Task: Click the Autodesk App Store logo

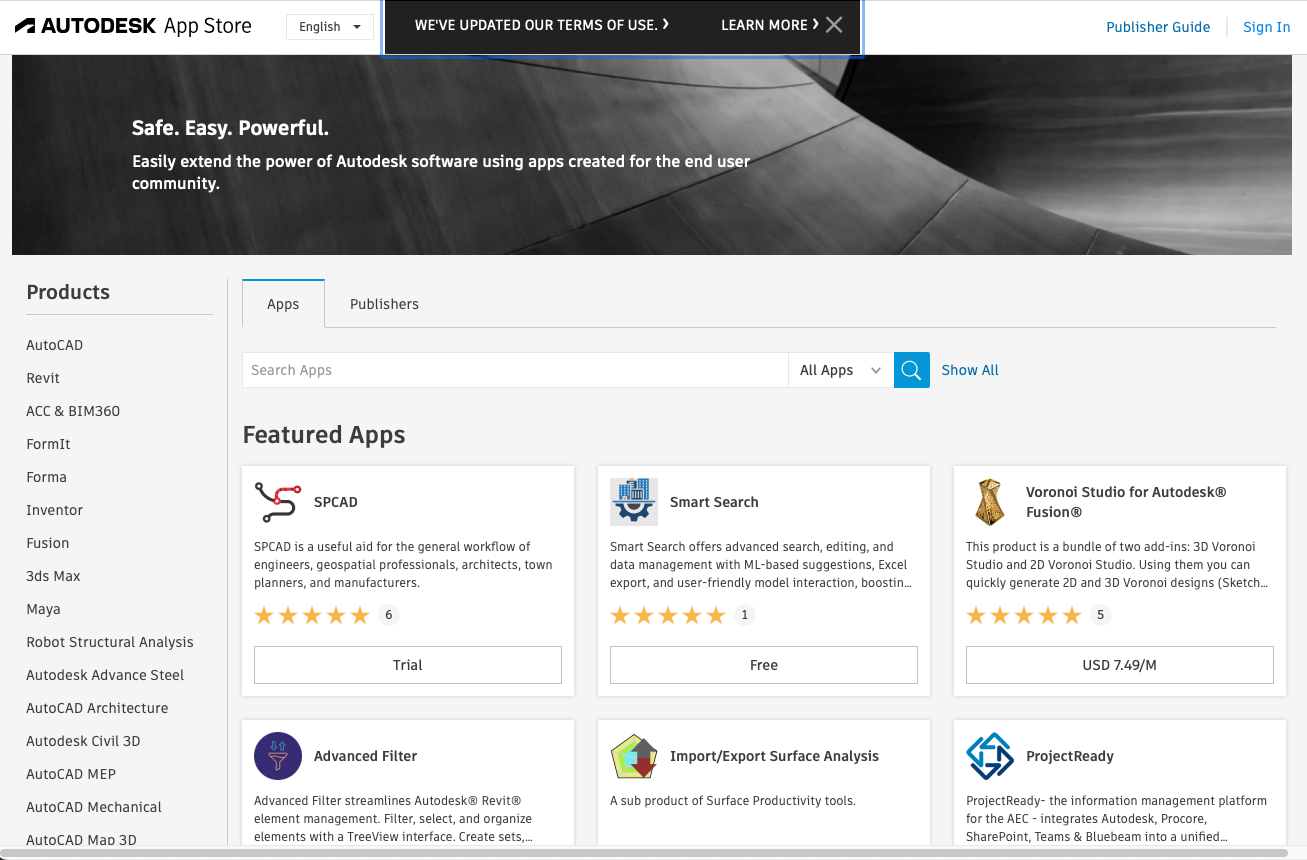Action: [x=133, y=26]
